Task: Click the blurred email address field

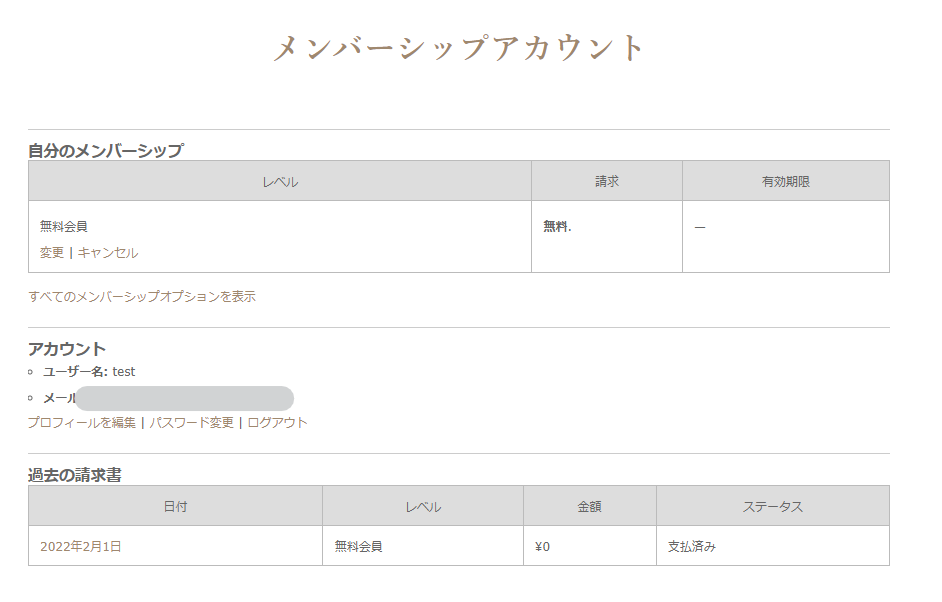Action: coord(184,398)
